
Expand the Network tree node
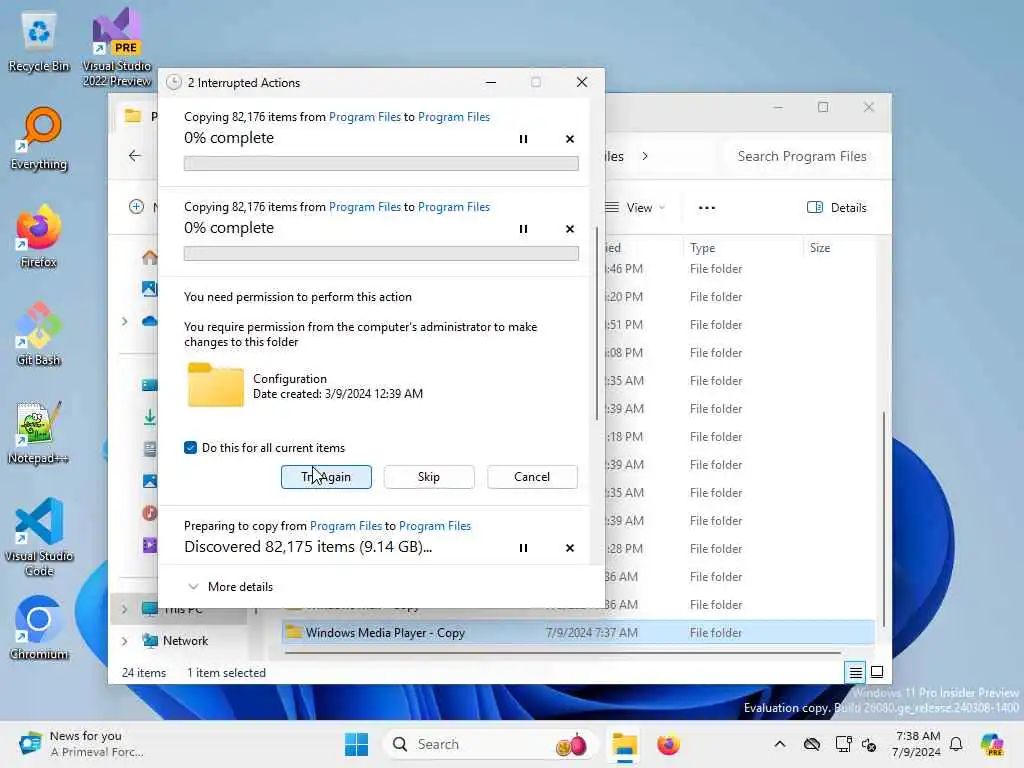click(125, 641)
